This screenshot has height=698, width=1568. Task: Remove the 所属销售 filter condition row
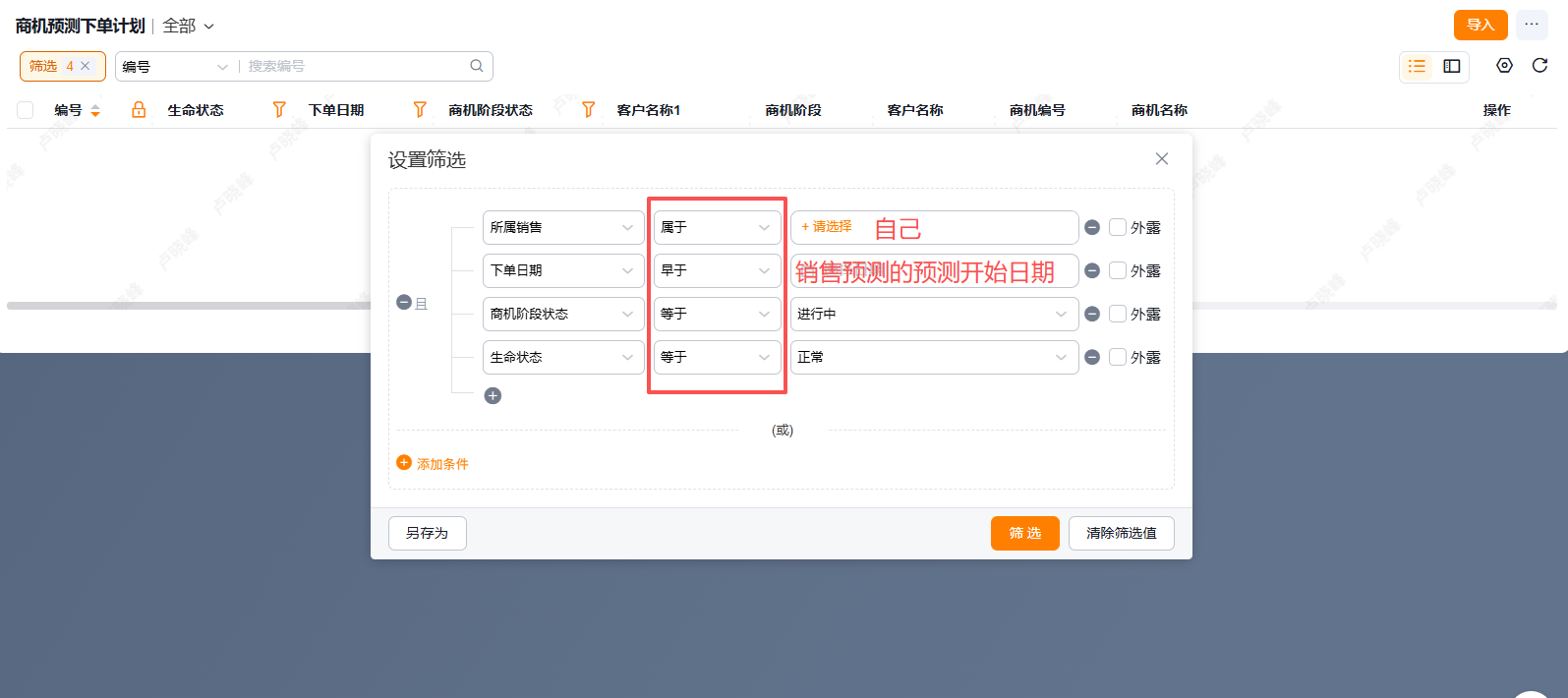[1092, 227]
